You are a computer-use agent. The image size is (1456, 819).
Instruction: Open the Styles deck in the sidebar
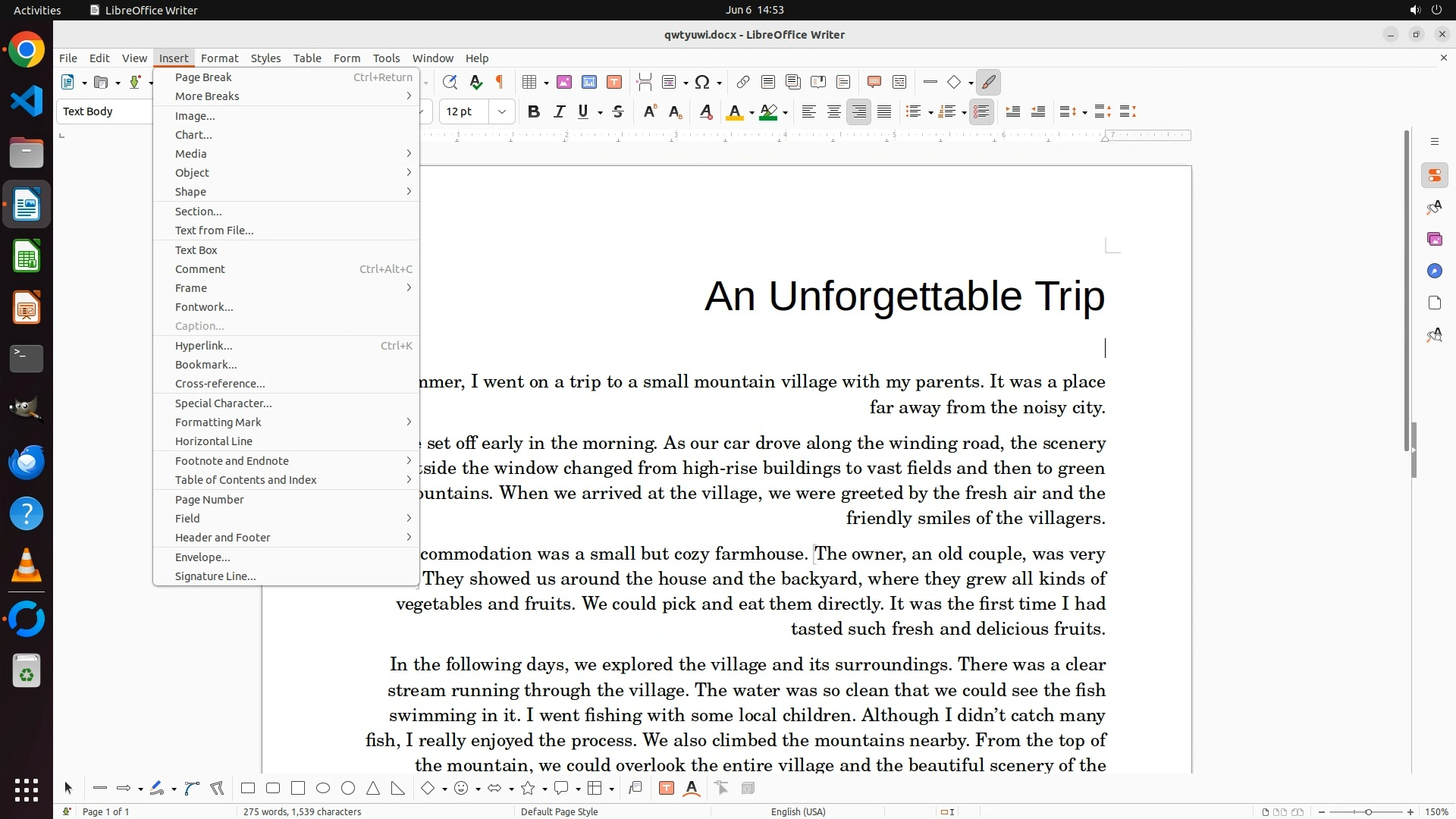pos(1434,208)
